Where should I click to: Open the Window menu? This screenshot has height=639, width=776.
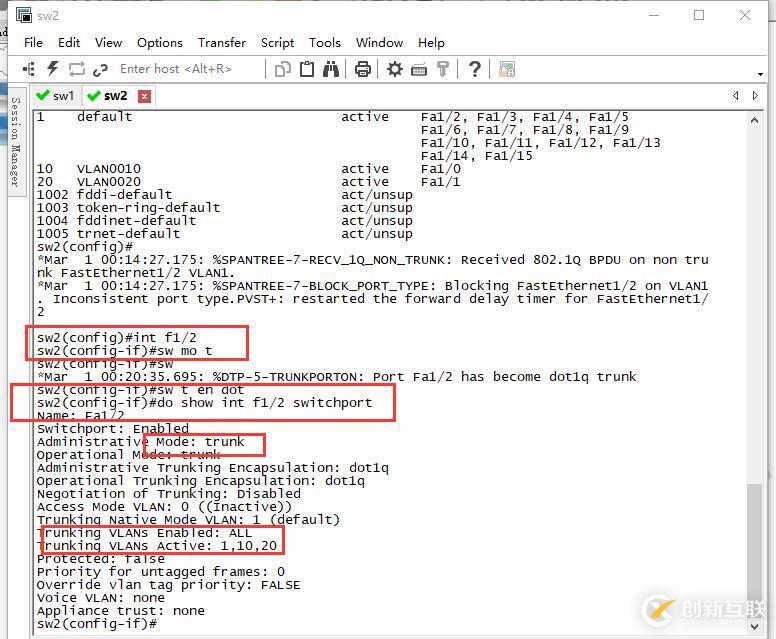coord(379,43)
